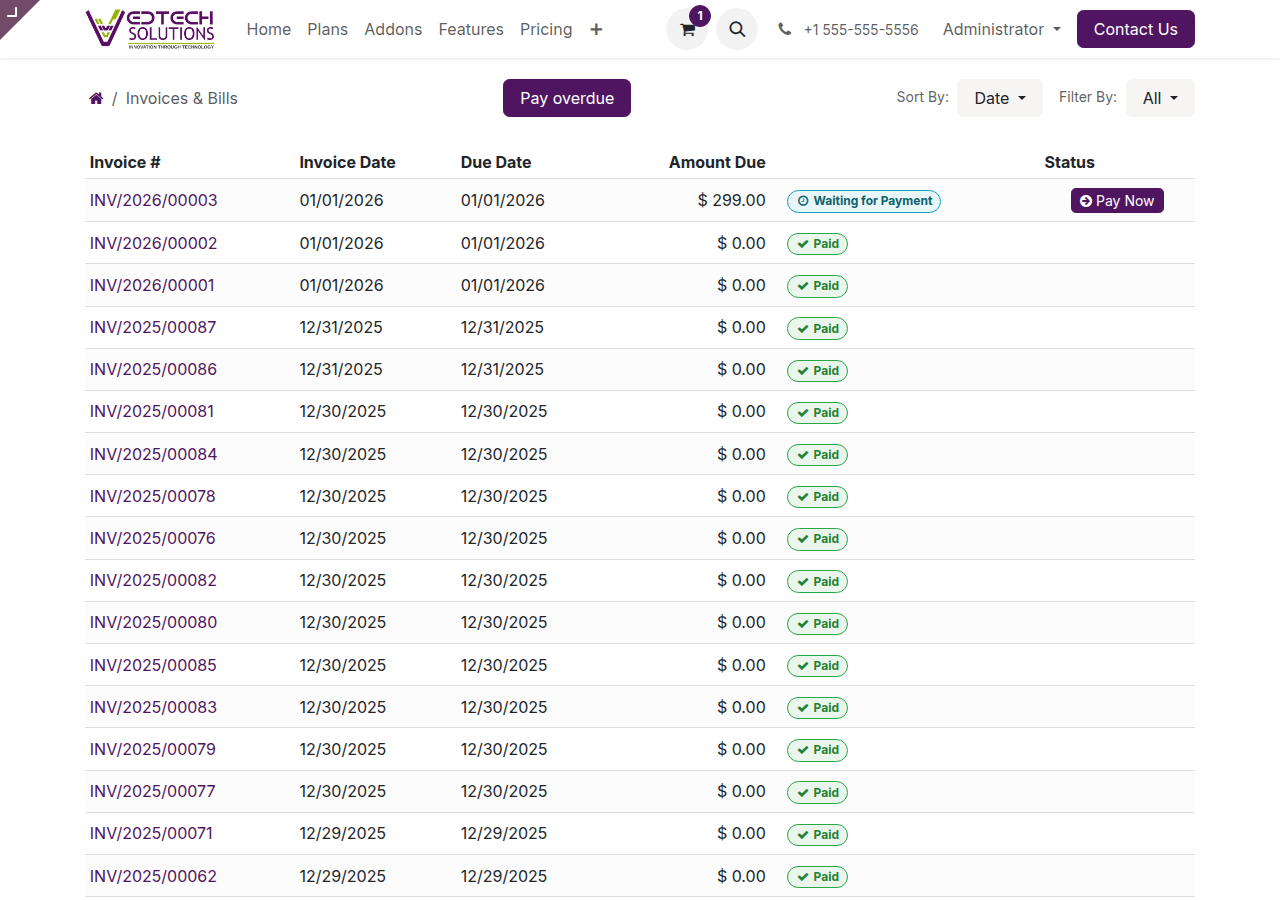The height and width of the screenshot is (900, 1280).
Task: Open the Sort By Date dropdown
Action: coord(999,98)
